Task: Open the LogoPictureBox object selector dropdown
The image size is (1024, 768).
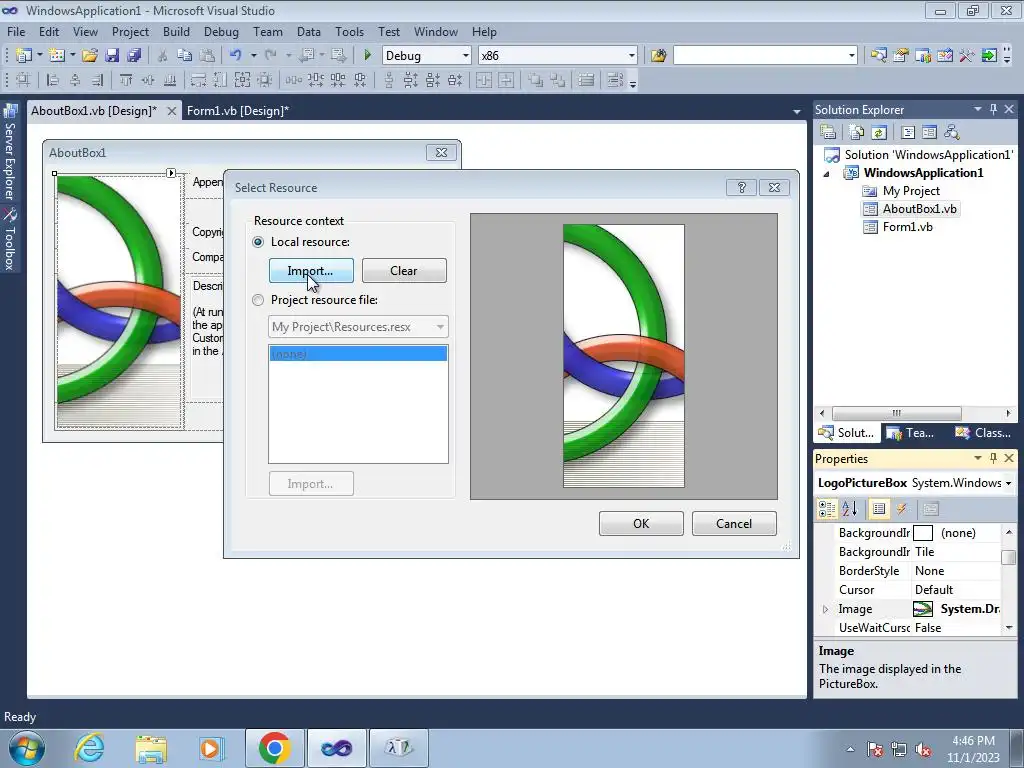Action: pyautogui.click(x=1008, y=483)
